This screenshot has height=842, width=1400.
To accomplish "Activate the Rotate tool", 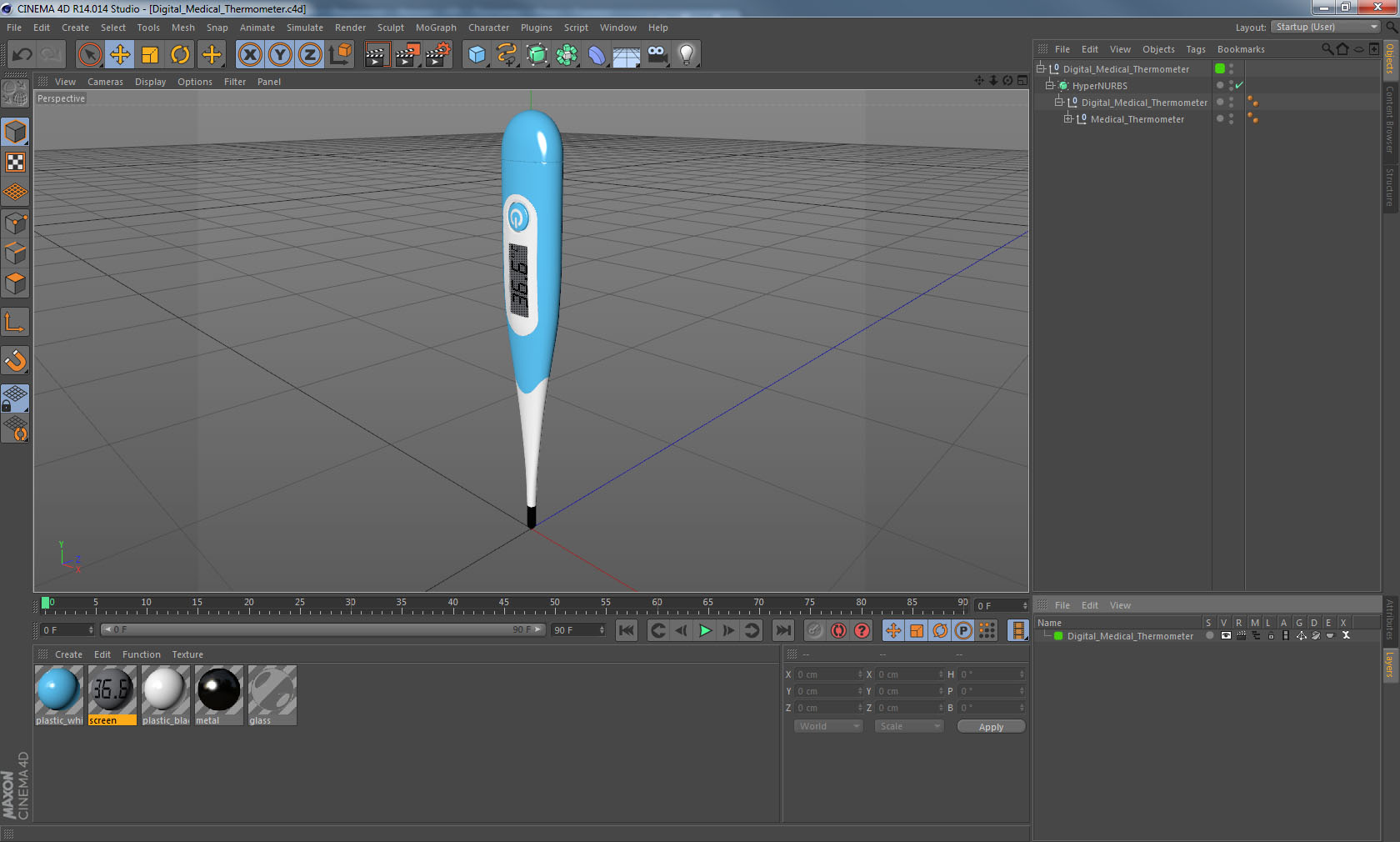I will [180, 55].
